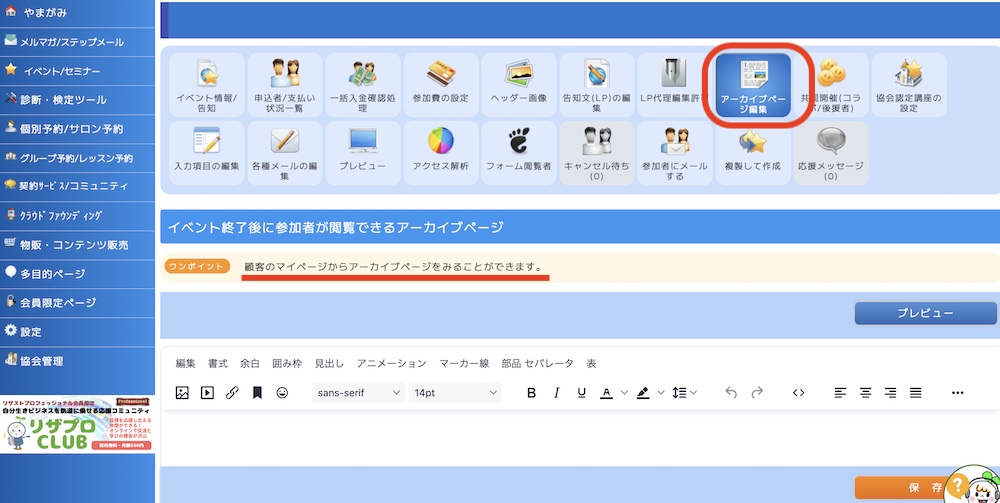This screenshot has height=503, width=1000.
Task: Toggle underline formatting button
Action: coord(581,393)
